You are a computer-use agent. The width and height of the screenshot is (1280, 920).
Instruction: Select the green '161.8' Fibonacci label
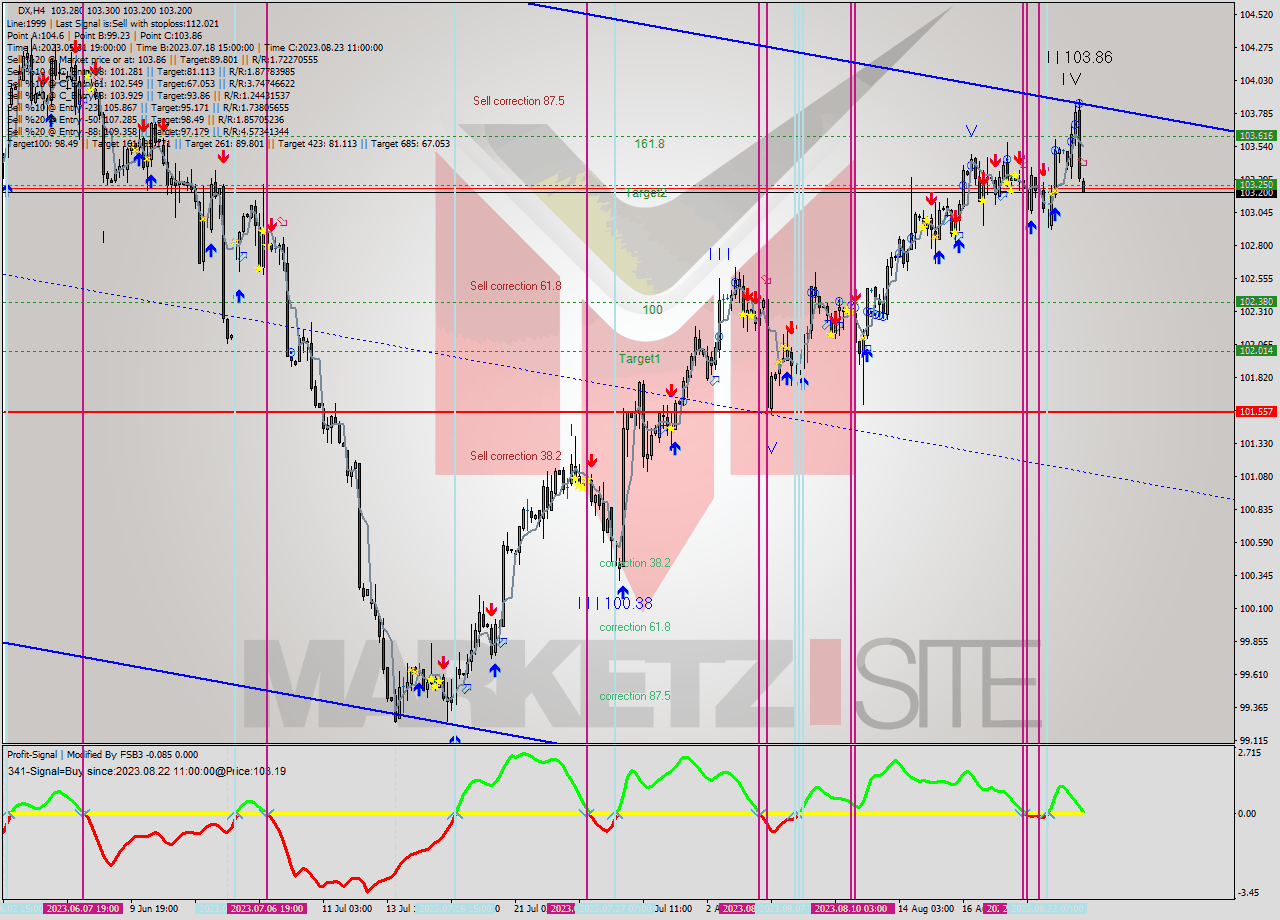click(x=649, y=144)
